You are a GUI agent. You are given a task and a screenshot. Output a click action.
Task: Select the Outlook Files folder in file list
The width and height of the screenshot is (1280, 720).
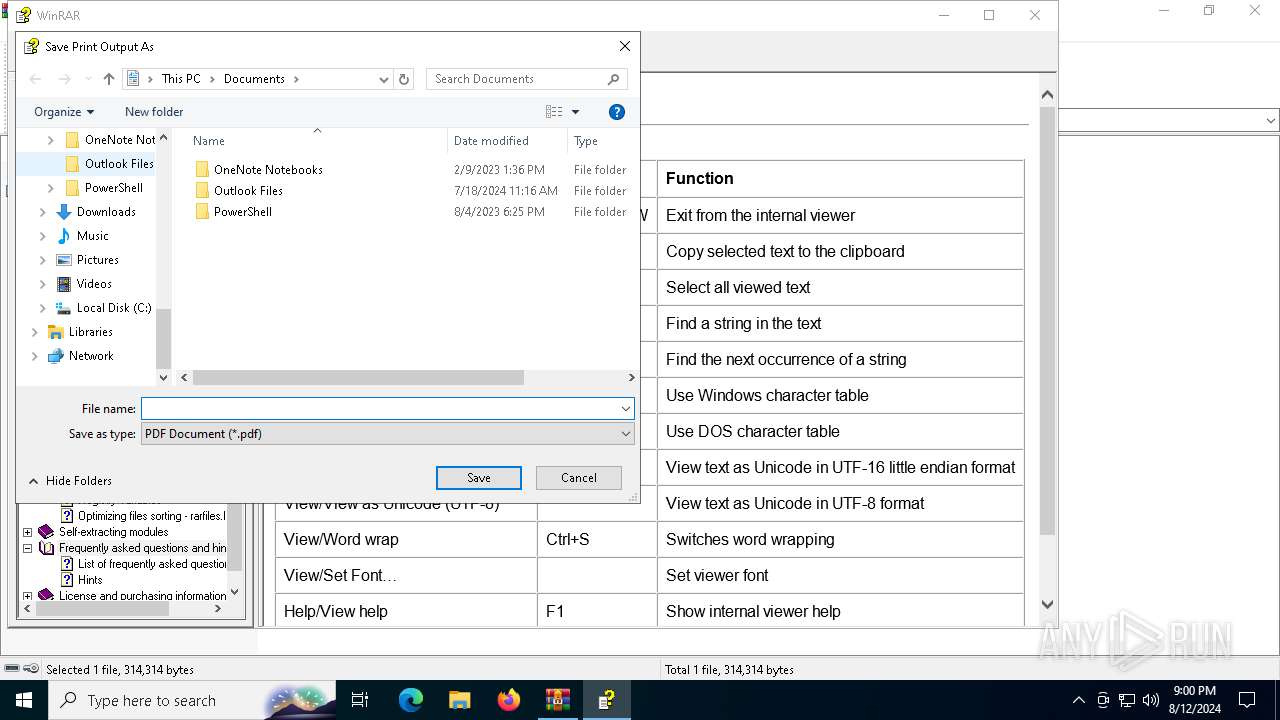(x=248, y=191)
